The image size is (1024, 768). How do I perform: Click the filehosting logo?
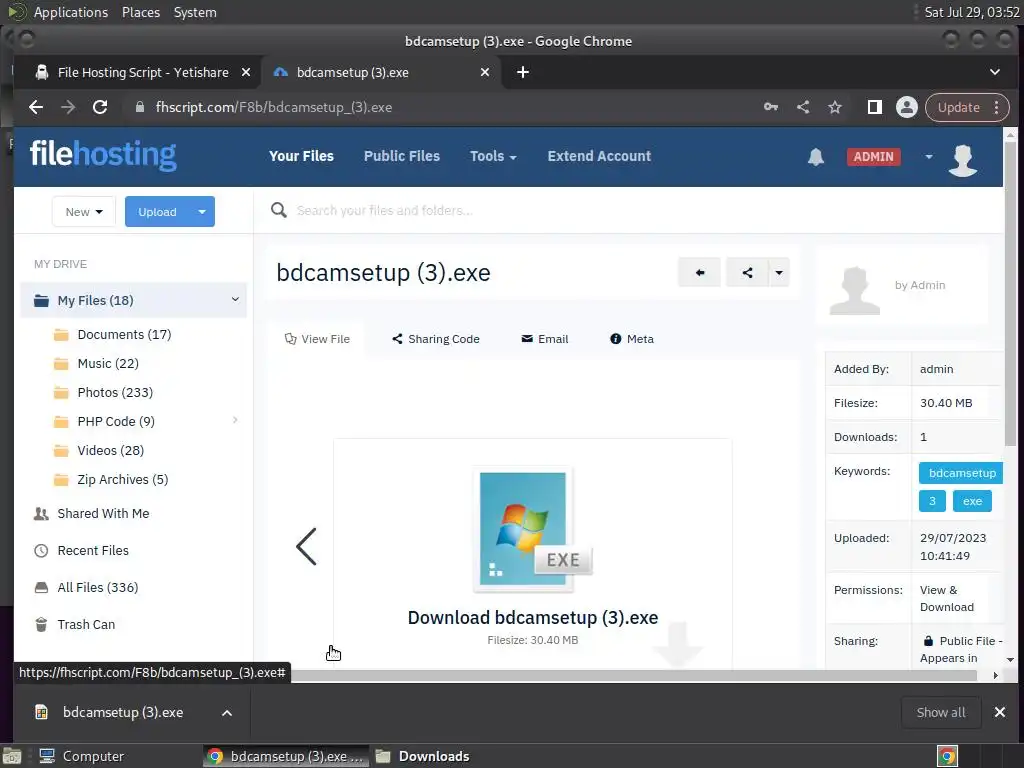(103, 155)
